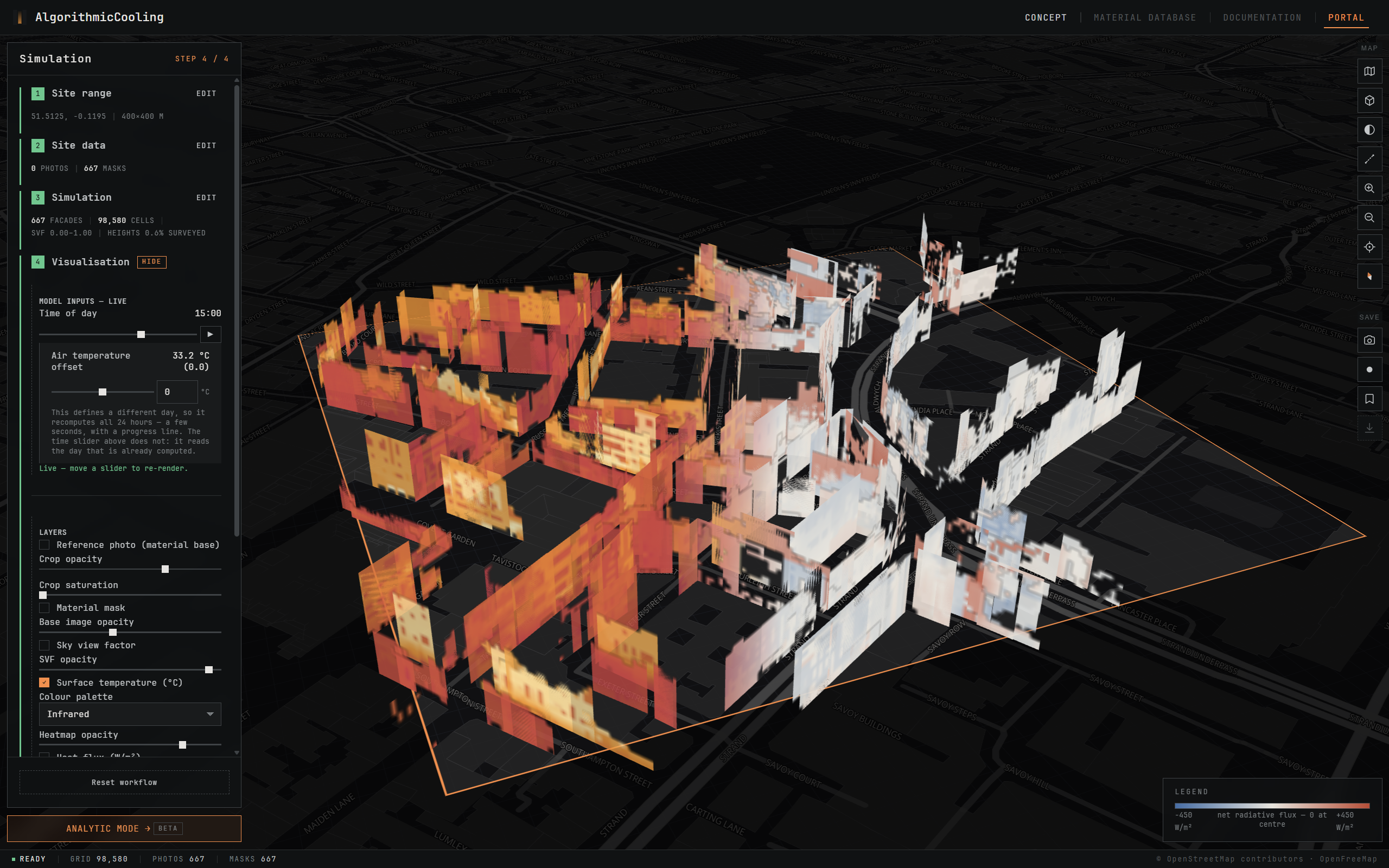Switch to ANALYTIC MODE beta
Screen dimensions: 1389x868
pos(124,828)
